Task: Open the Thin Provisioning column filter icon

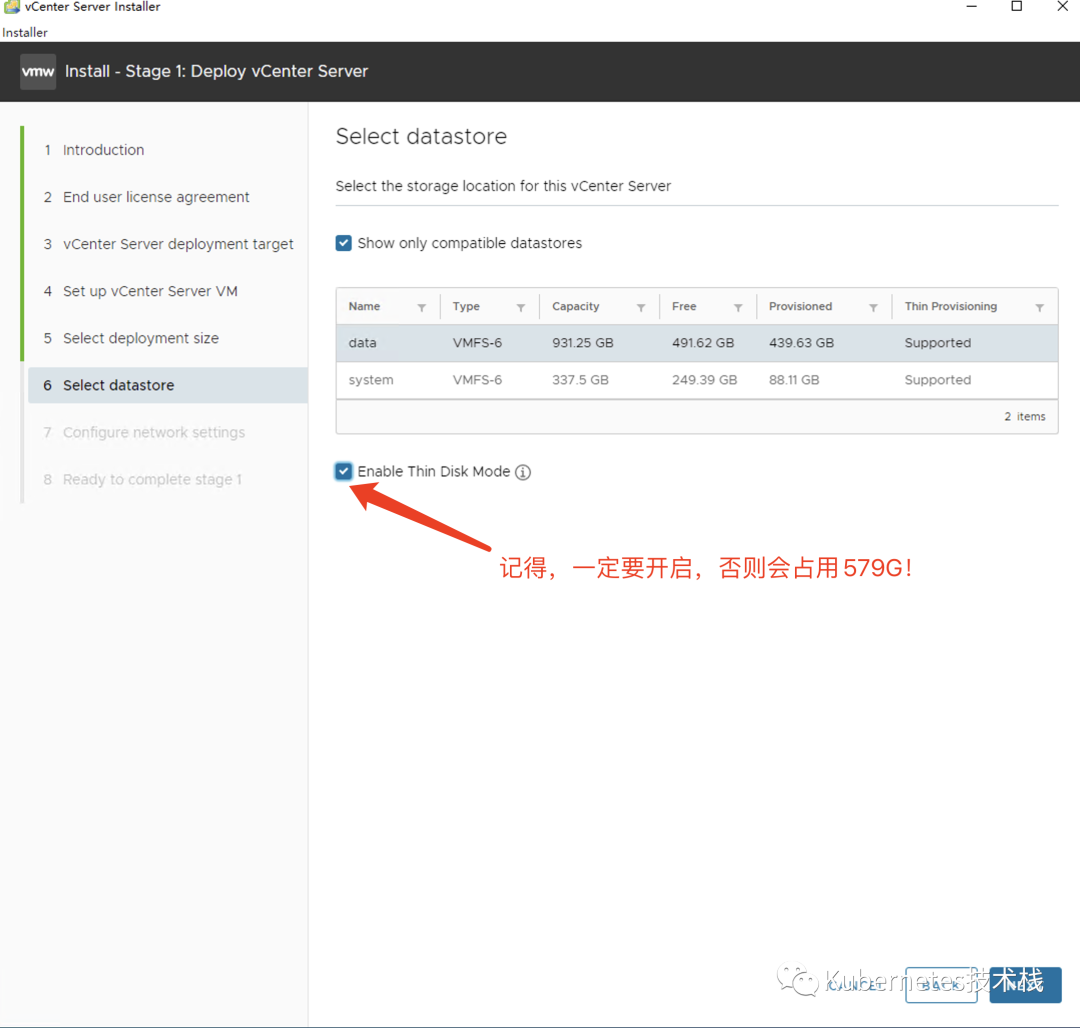Action: point(1039,308)
